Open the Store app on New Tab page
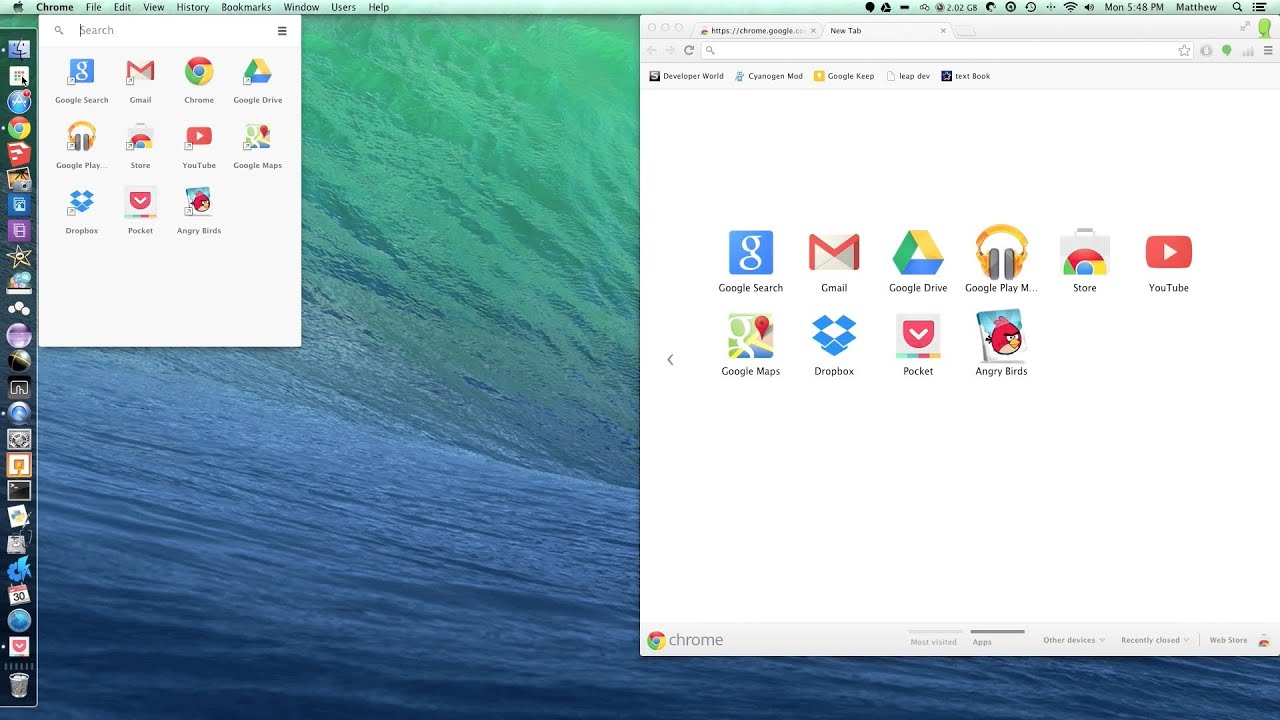The width and height of the screenshot is (1280, 720). [1085, 262]
